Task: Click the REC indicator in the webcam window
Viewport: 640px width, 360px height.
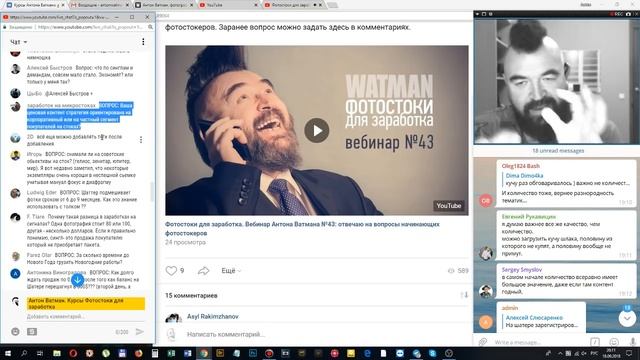Action: [x=616, y=14]
